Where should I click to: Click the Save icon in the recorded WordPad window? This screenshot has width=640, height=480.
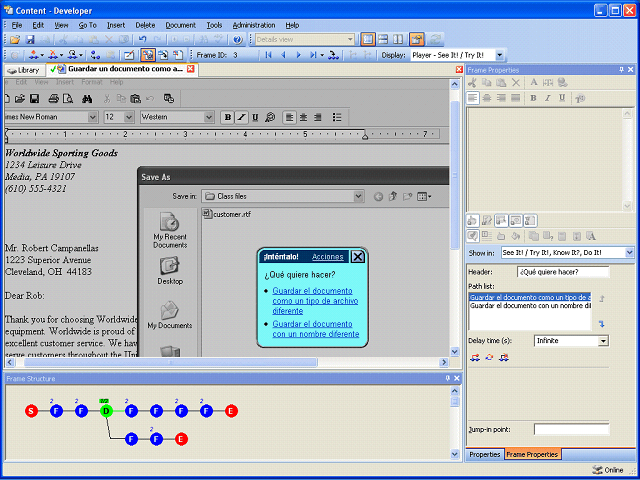(x=34, y=98)
